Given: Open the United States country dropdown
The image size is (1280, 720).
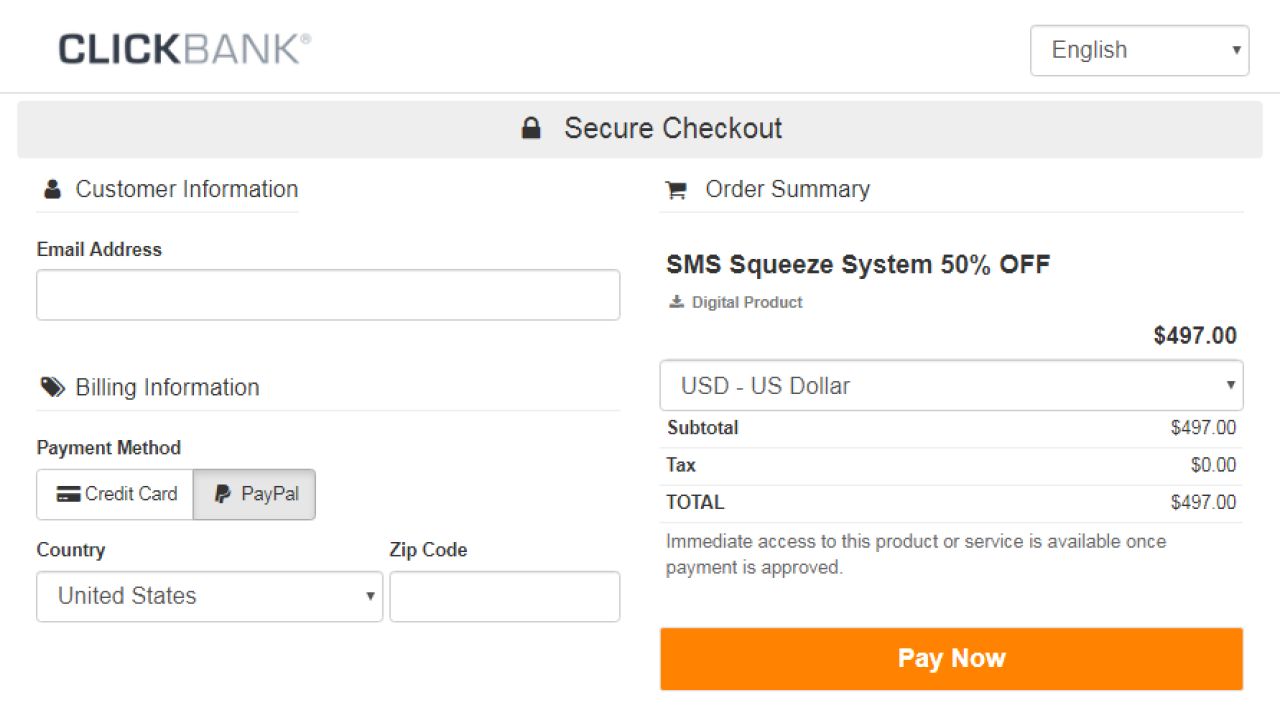Looking at the screenshot, I should tap(209, 596).
